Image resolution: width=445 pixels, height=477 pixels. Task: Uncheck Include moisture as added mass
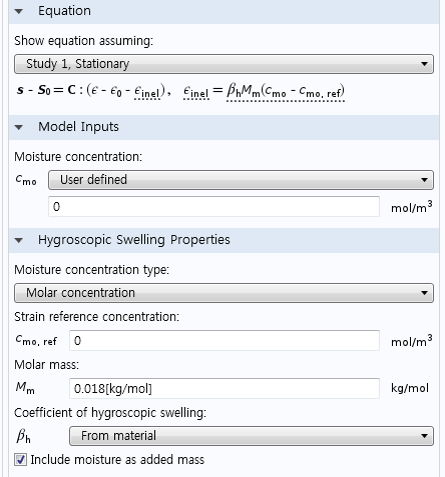(20, 460)
